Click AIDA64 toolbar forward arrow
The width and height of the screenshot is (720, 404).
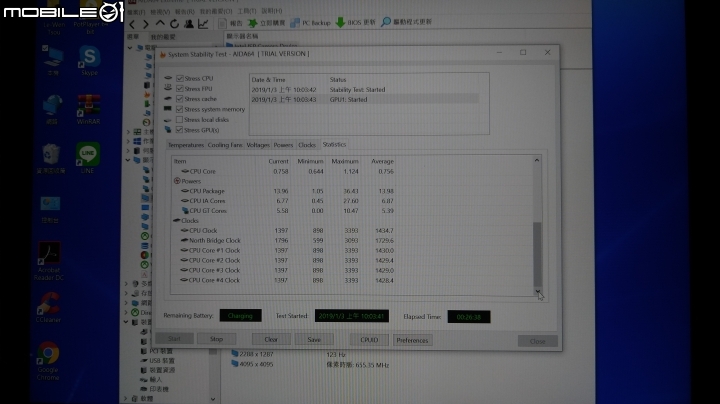click(x=146, y=24)
